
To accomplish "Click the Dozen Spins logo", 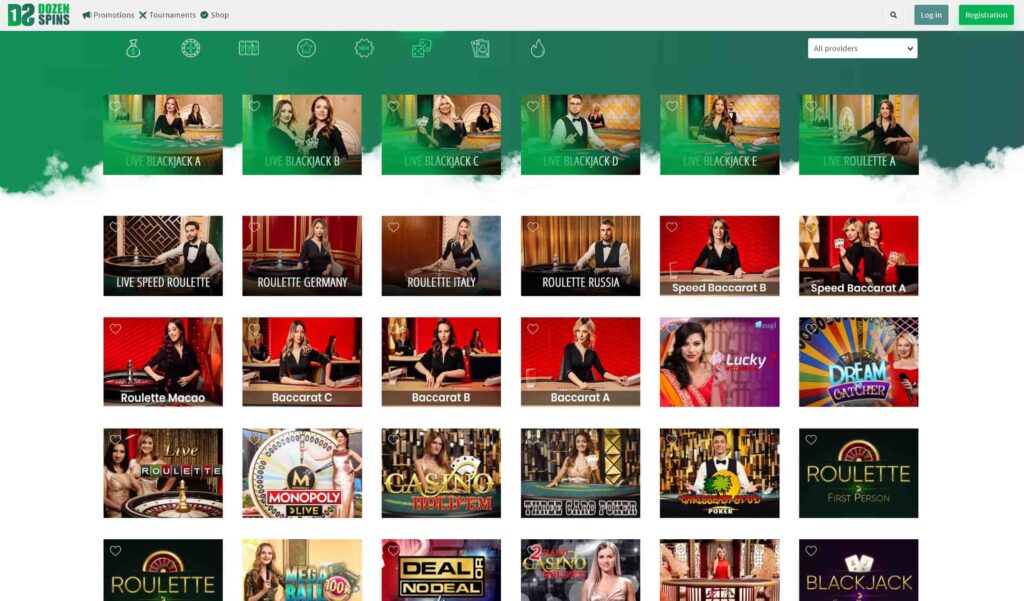I will (x=39, y=14).
